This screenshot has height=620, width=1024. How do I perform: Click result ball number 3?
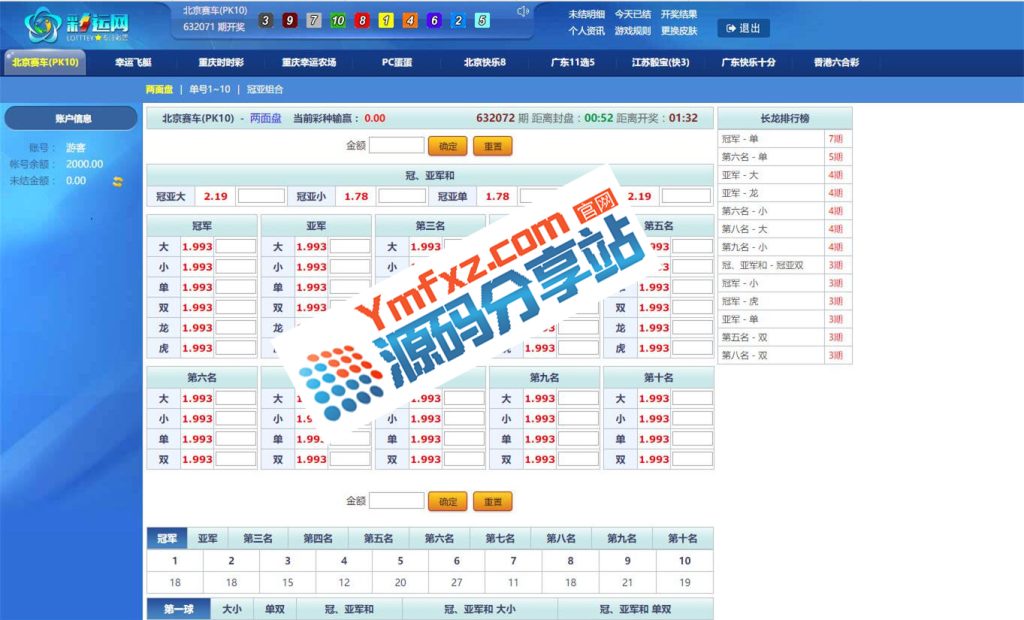(264, 19)
